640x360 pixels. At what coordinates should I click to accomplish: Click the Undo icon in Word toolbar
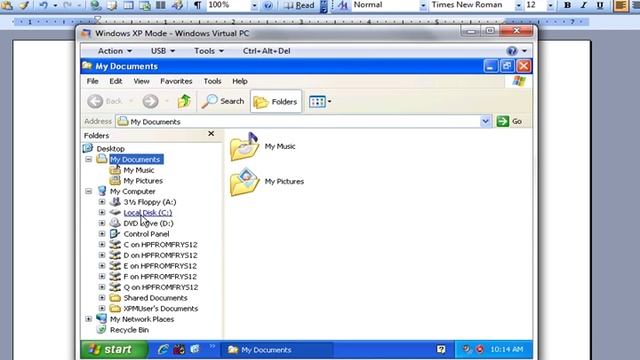pos(43,5)
